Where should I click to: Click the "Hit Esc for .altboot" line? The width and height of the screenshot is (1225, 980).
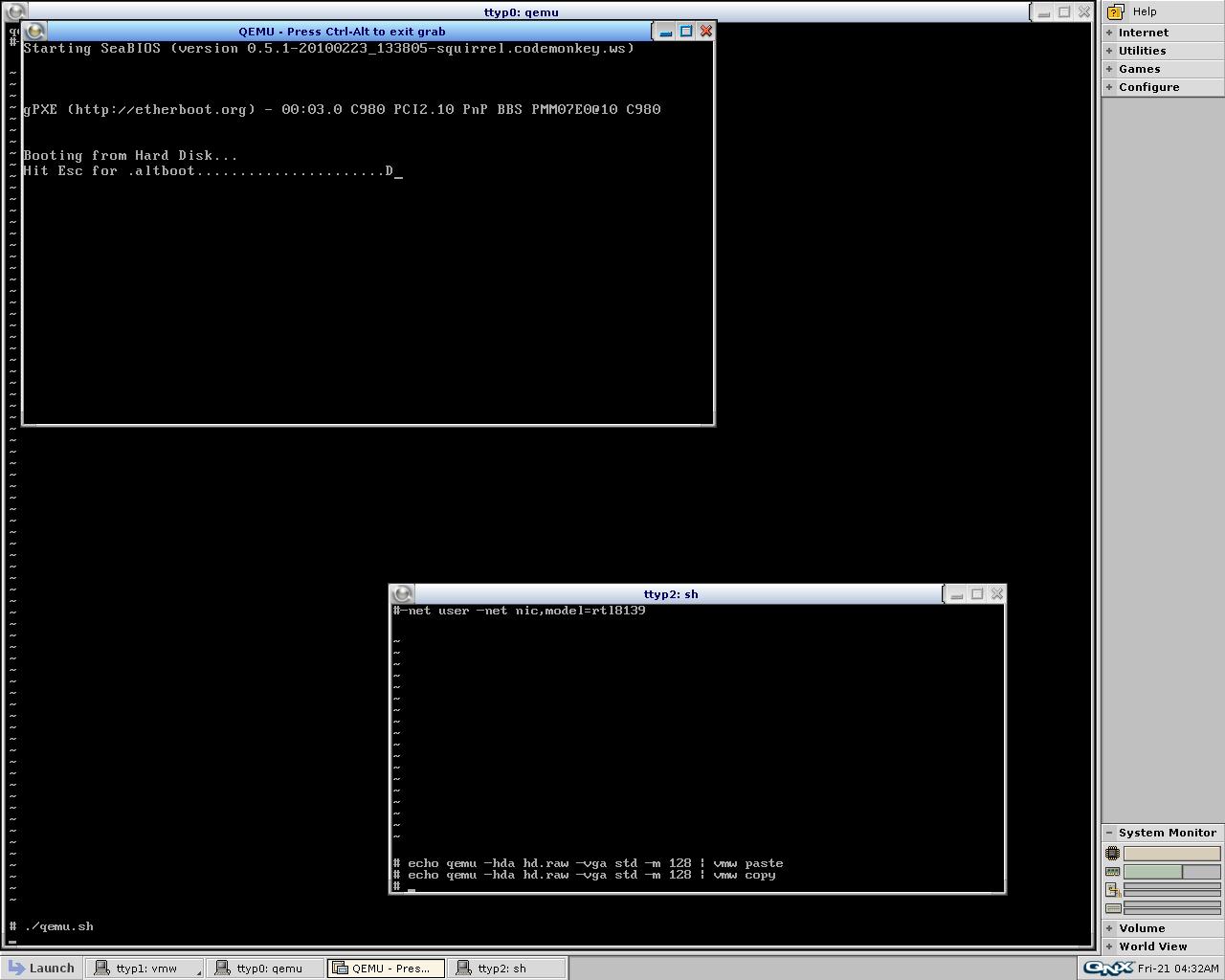click(x=212, y=170)
